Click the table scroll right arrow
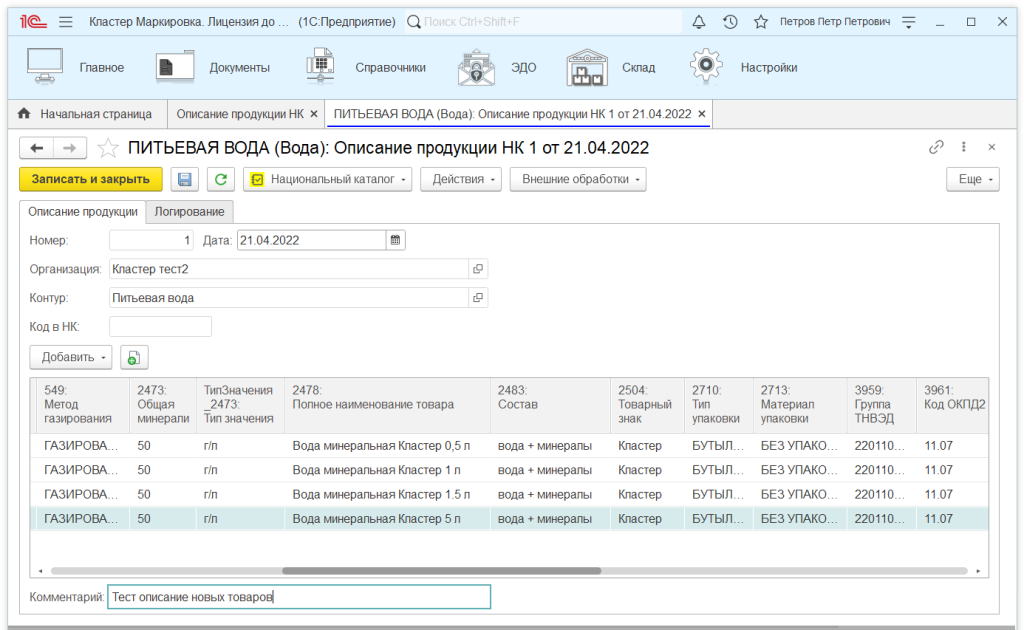Screen dimensions: 1024x630 tap(978, 571)
